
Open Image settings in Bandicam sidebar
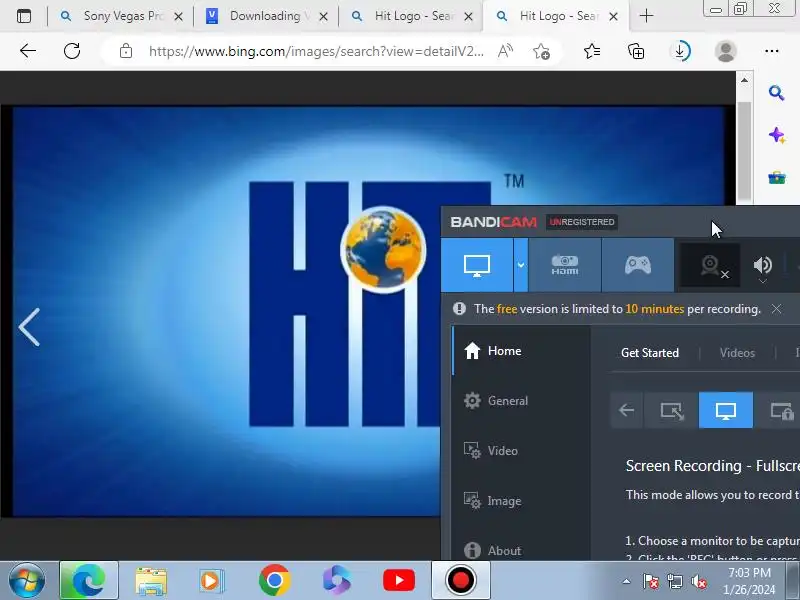coord(520,501)
